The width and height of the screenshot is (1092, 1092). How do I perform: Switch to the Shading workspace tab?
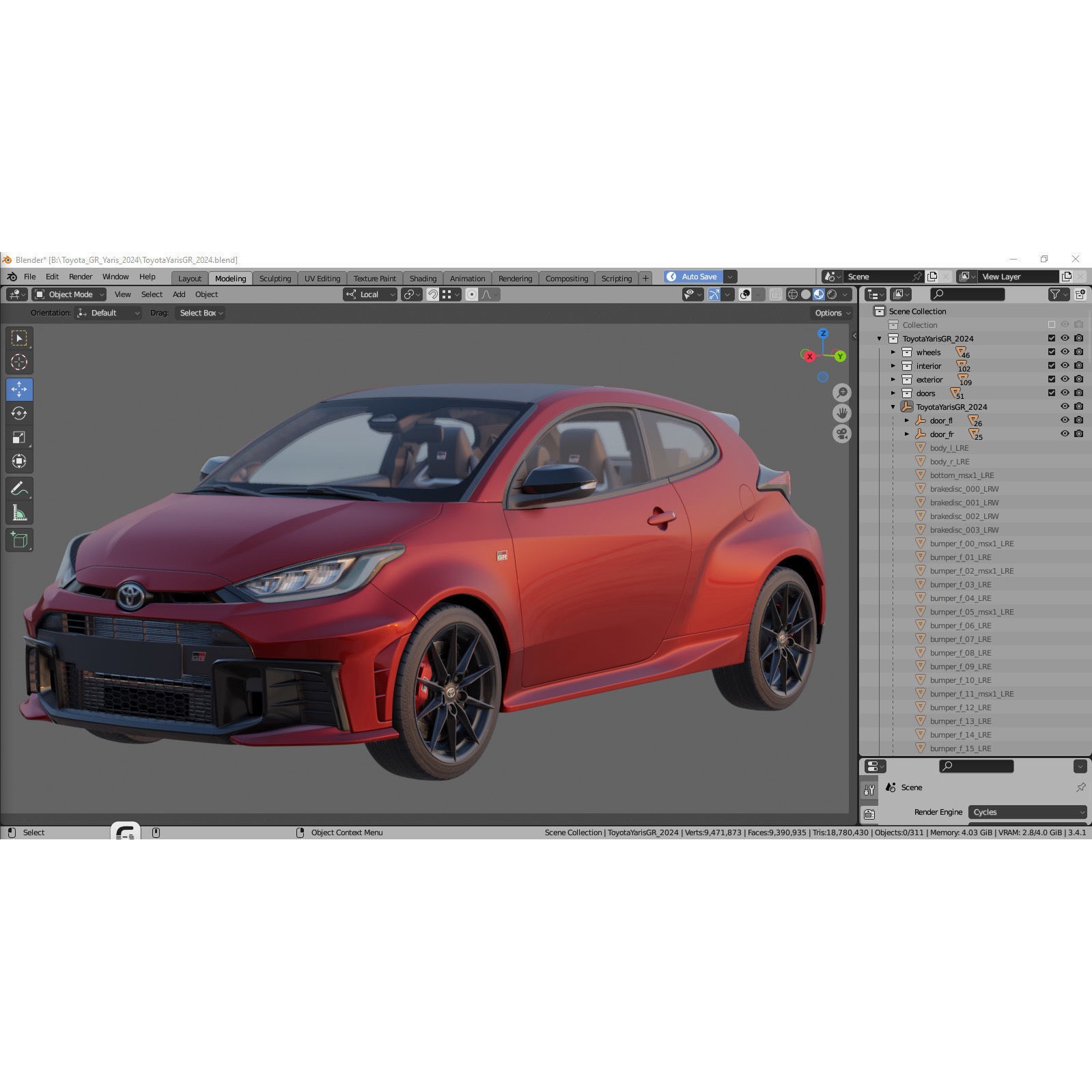pos(423,279)
